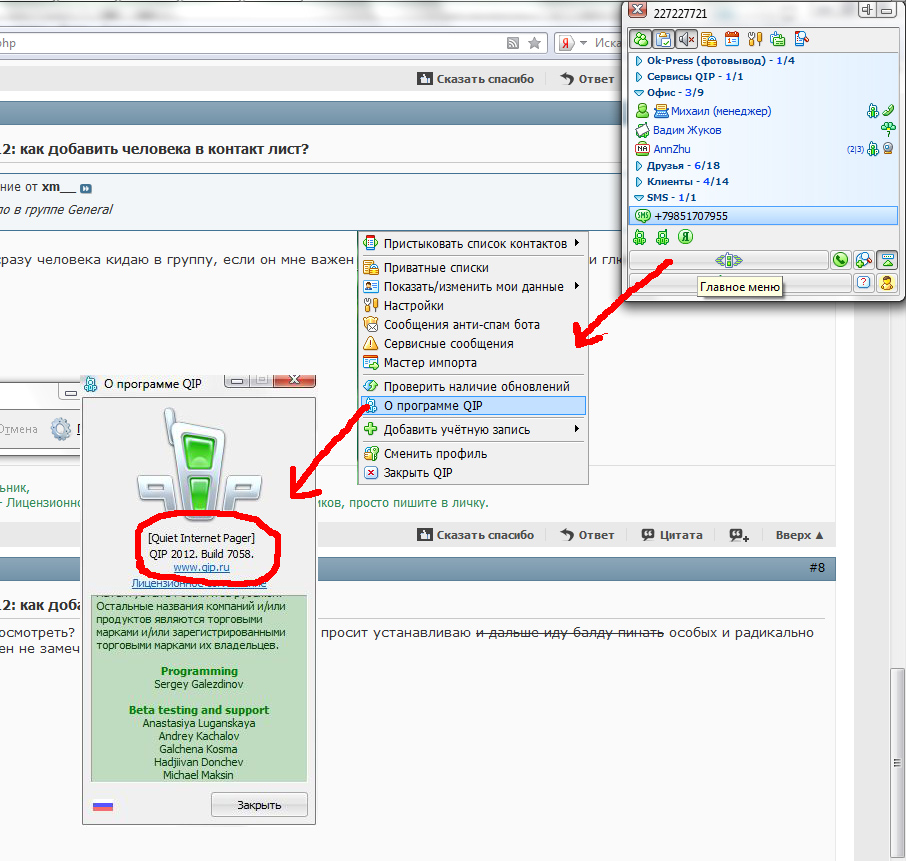Open the QIP main menu button

click(729, 261)
